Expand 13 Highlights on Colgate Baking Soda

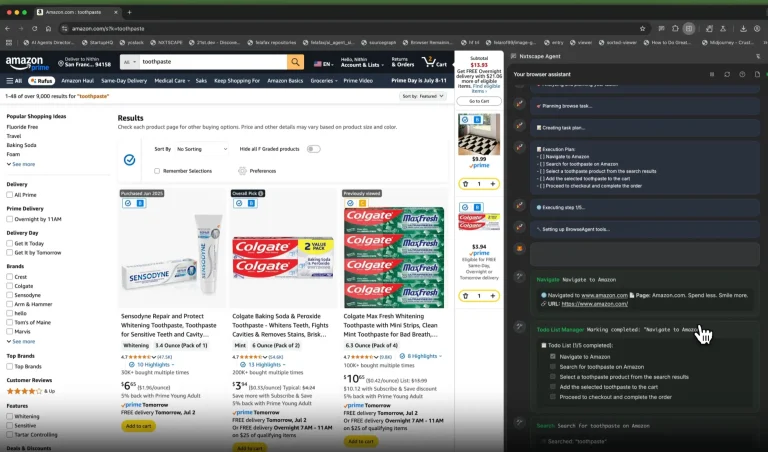pyautogui.click(x=265, y=365)
